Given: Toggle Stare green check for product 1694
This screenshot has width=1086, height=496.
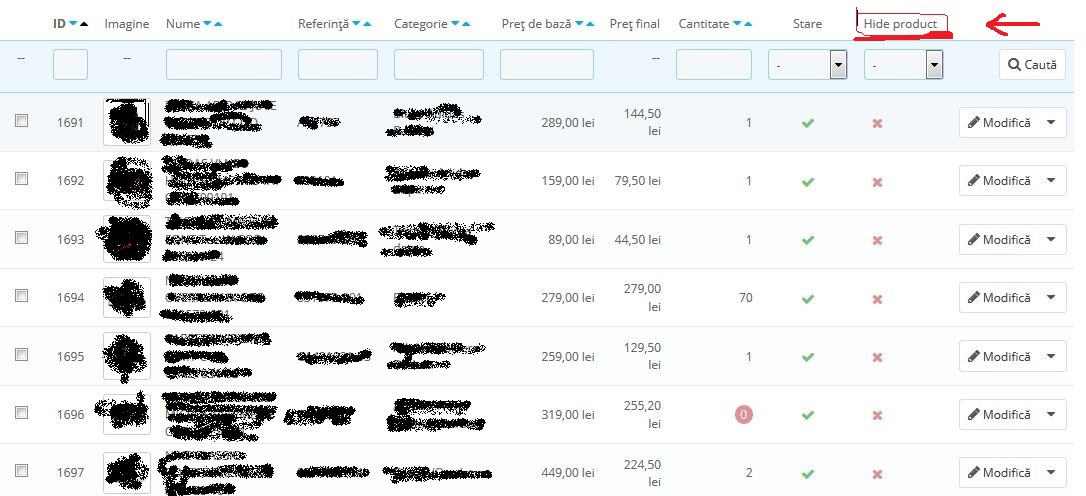Looking at the screenshot, I should coord(808,299).
